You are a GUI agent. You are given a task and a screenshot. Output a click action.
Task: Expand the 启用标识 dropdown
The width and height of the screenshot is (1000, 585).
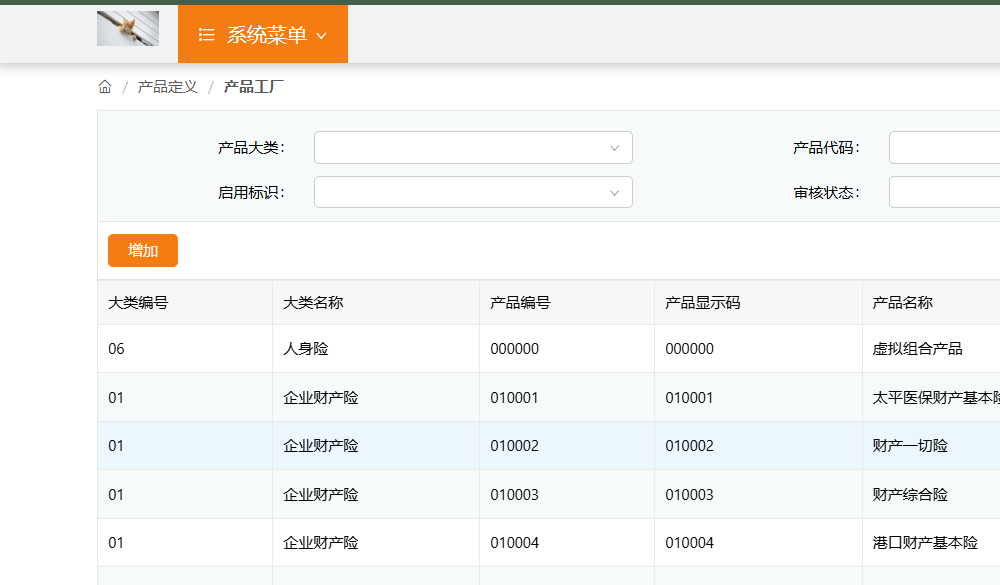coord(473,192)
